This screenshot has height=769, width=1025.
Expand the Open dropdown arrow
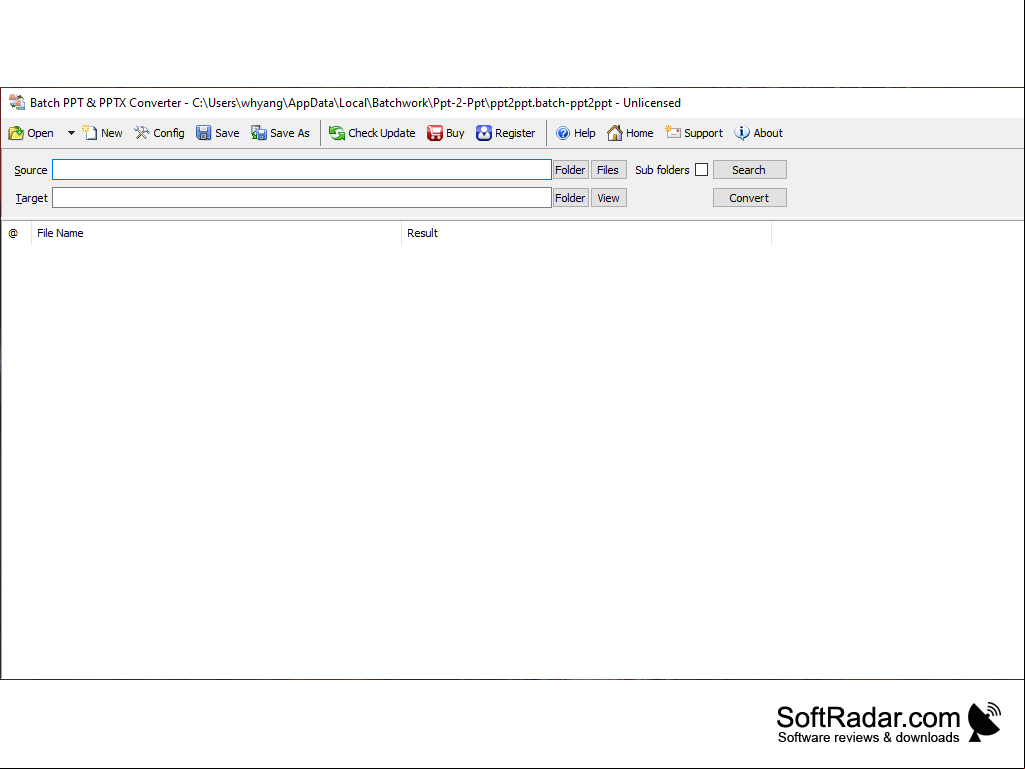tap(71, 133)
